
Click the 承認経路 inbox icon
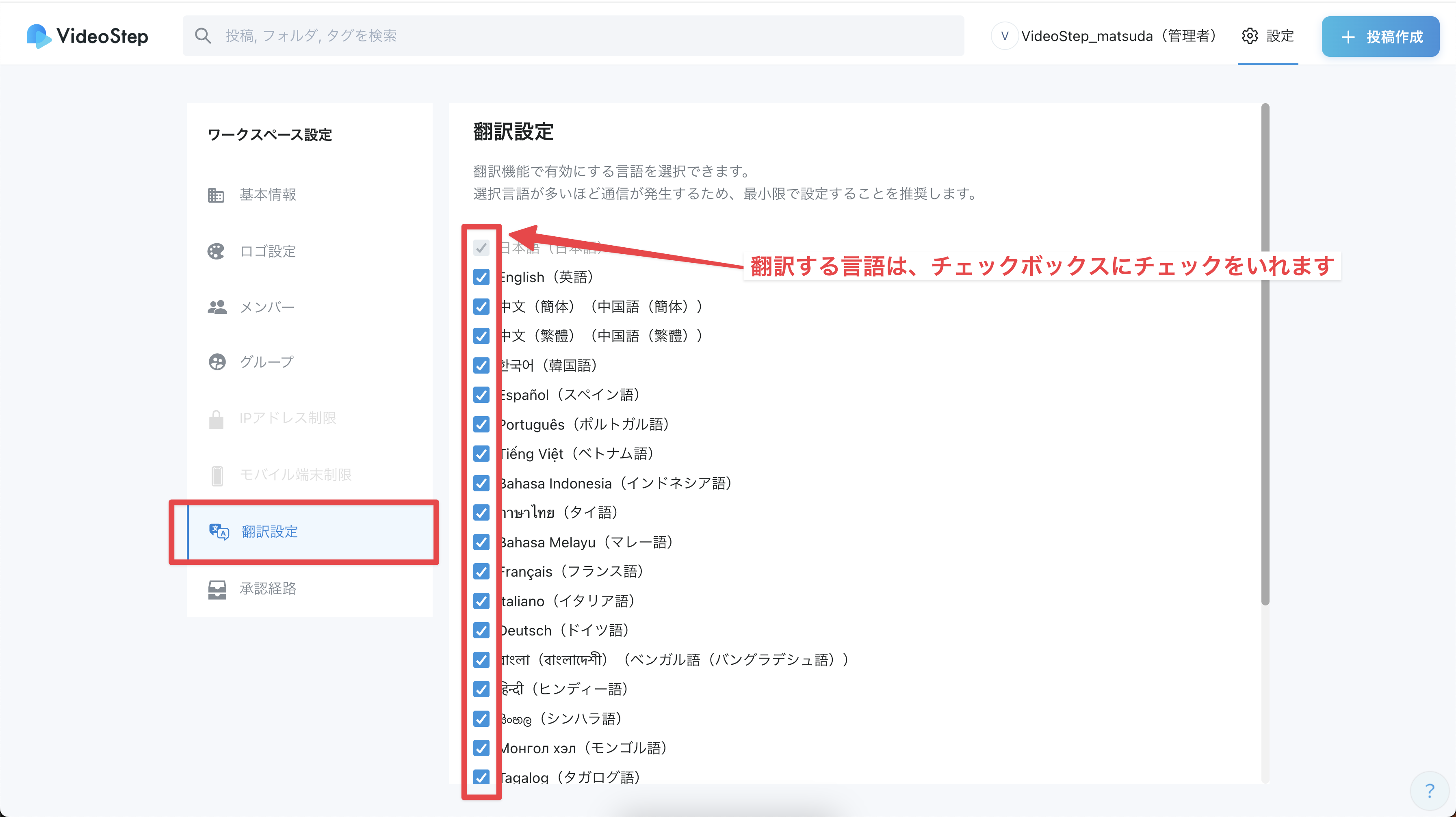tap(217, 589)
